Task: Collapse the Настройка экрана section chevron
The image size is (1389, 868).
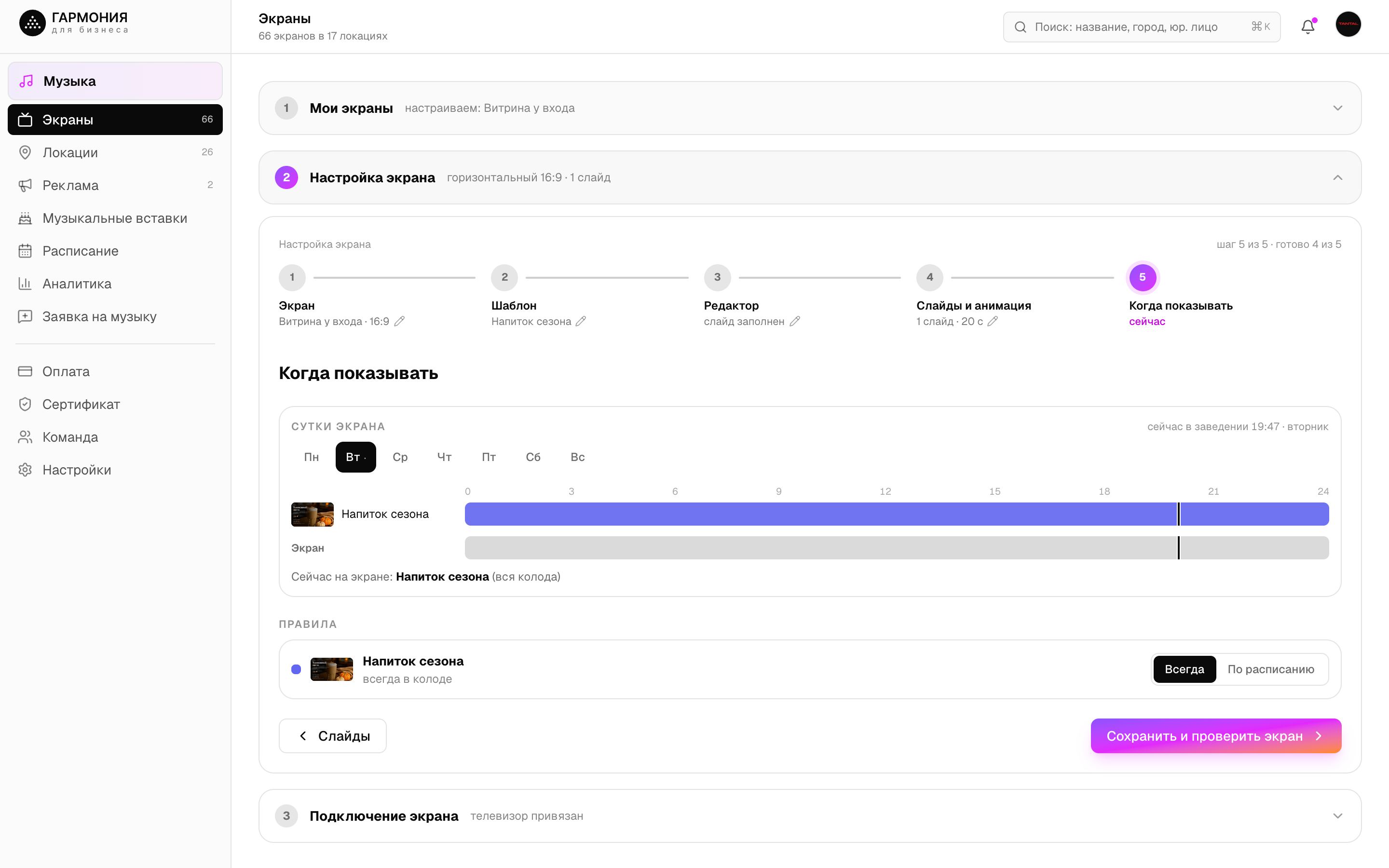Action: [1337, 177]
